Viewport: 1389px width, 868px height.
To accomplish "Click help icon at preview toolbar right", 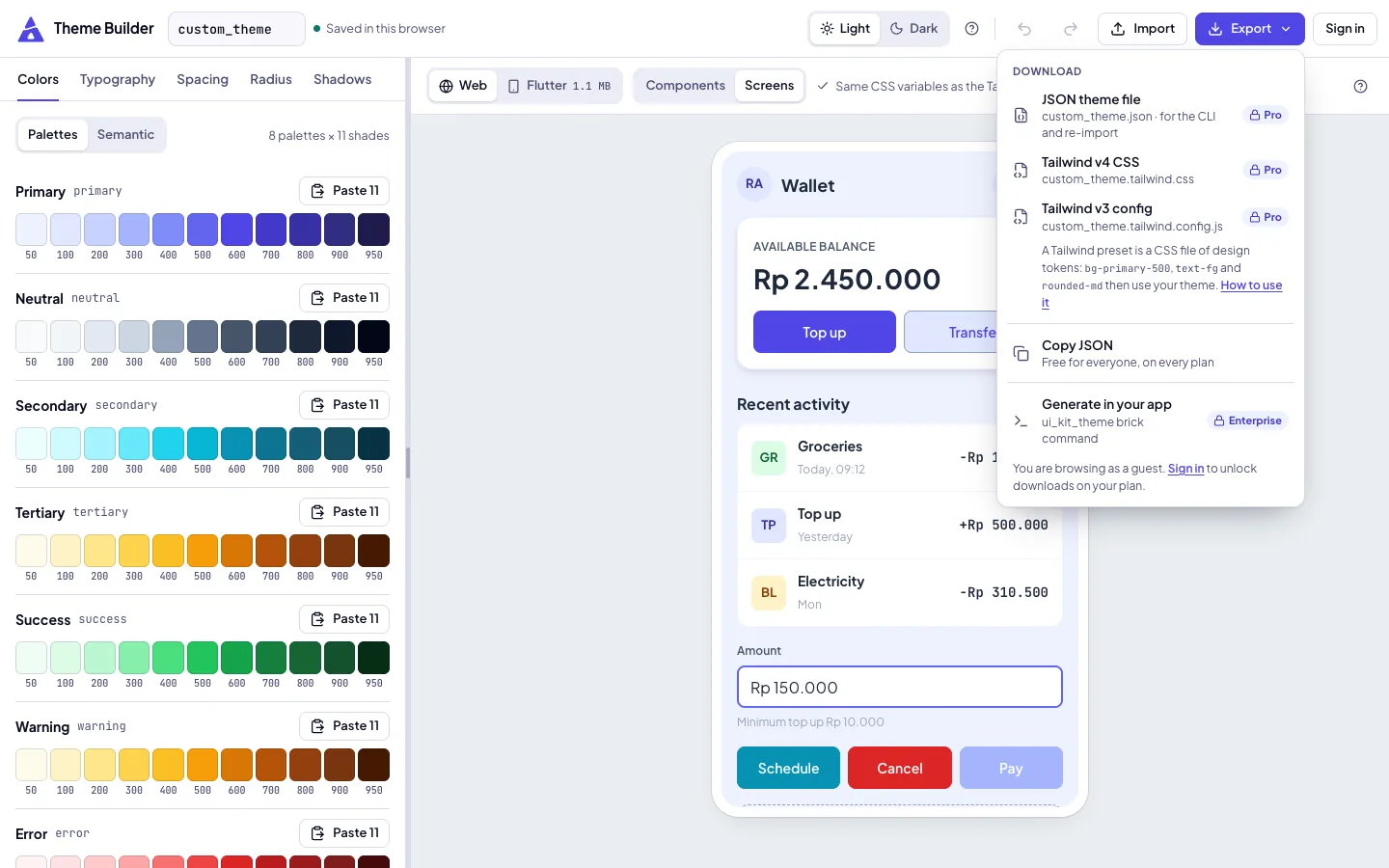I will coord(1360,86).
